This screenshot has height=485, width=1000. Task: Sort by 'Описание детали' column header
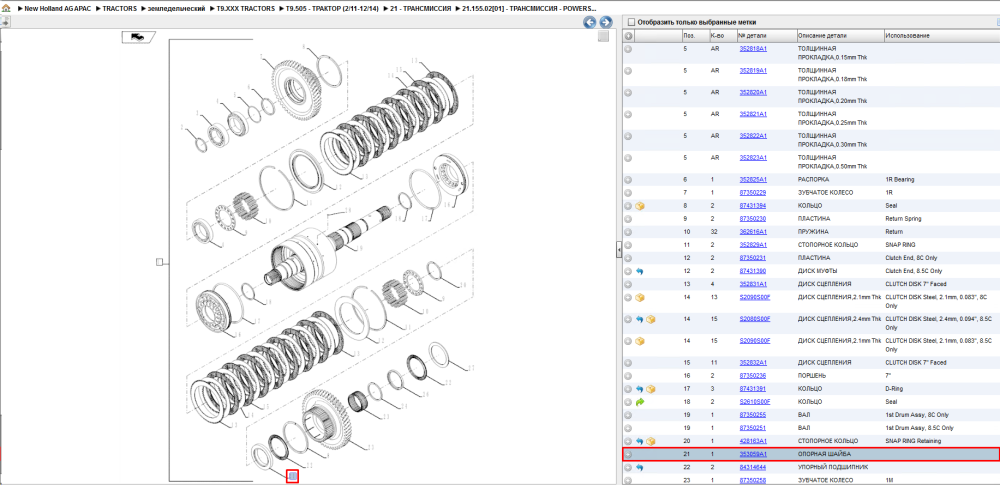coord(840,36)
